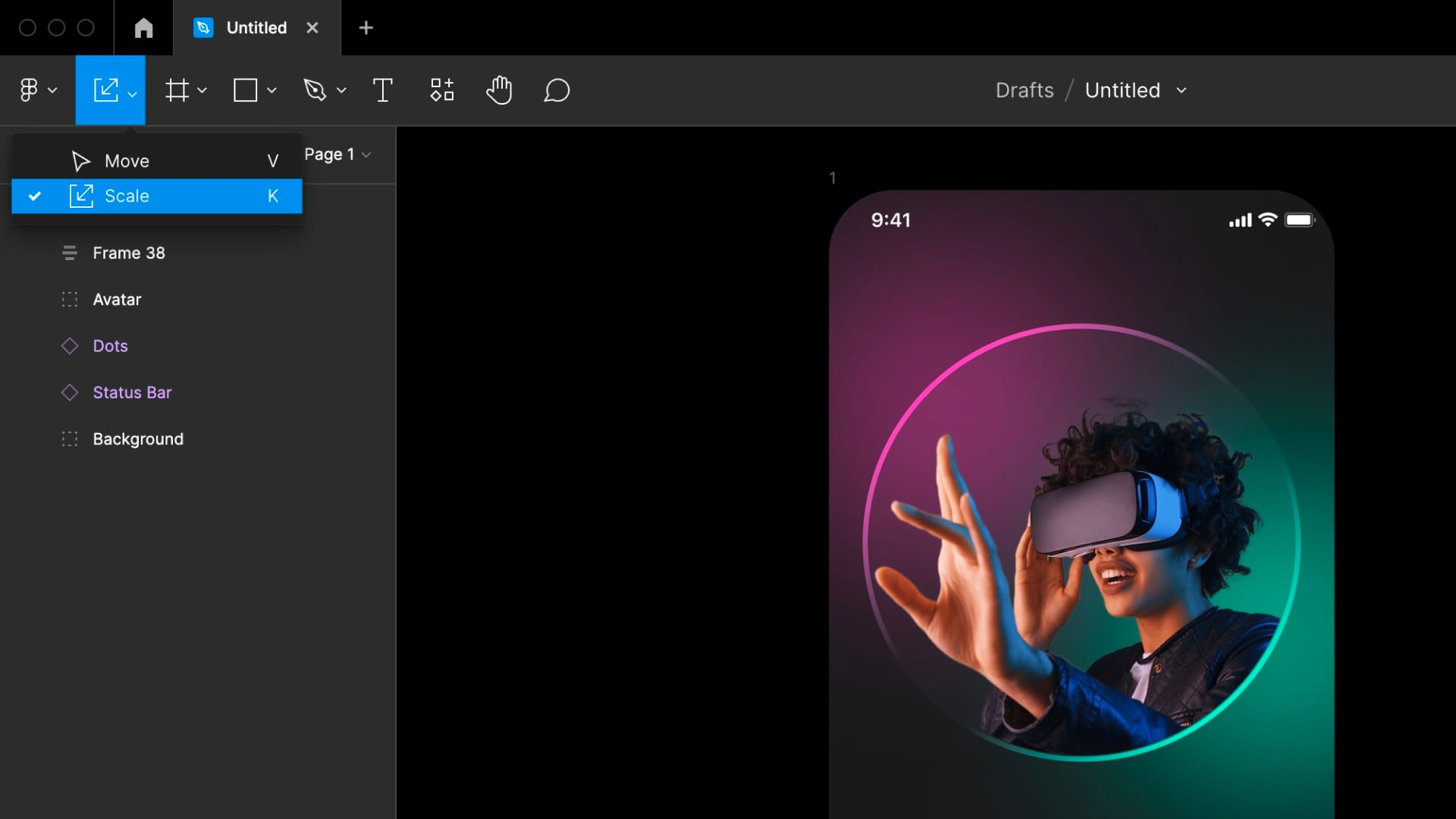
Task: Select the Rectangle shape tool
Action: pyautogui.click(x=245, y=90)
